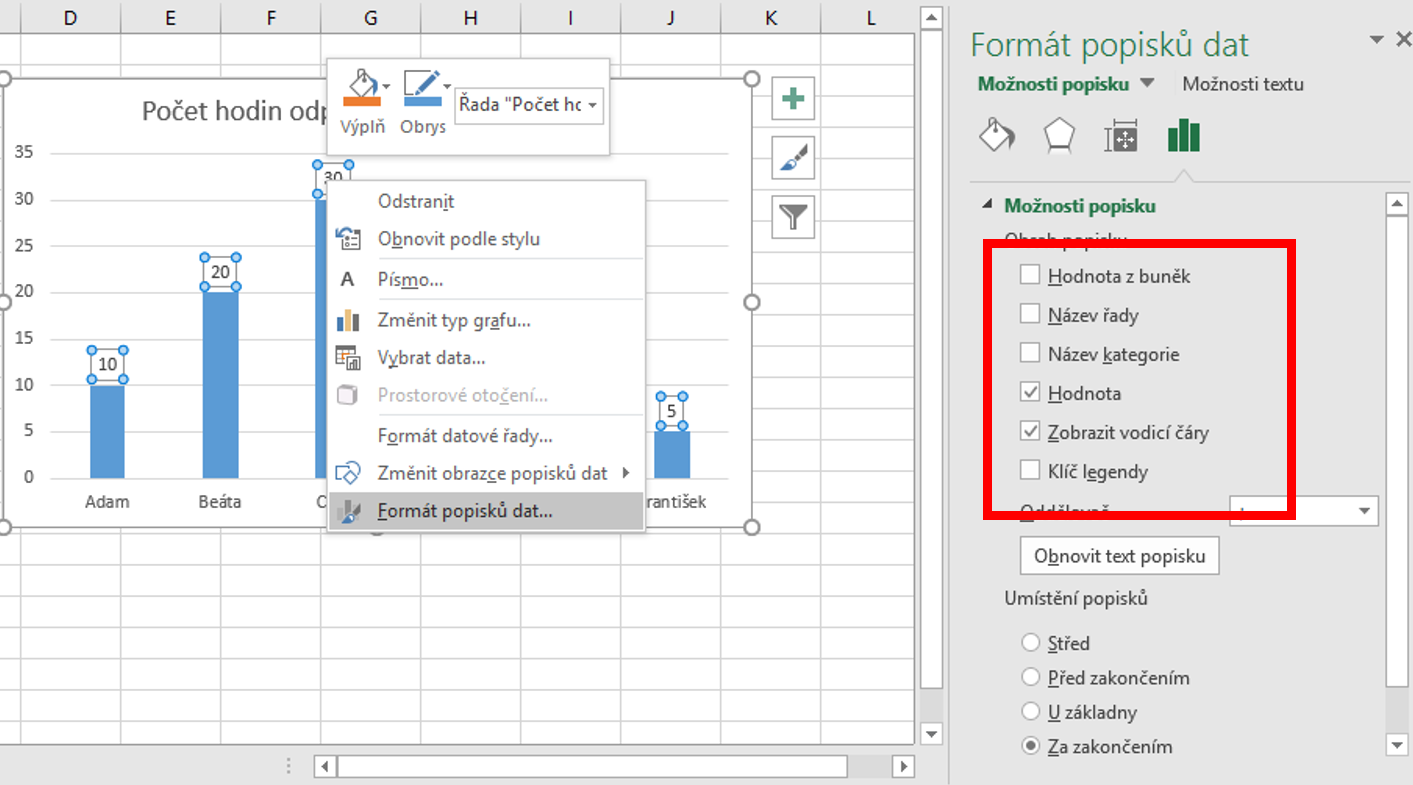Click the Změnit typ grafu chart icon
Viewport: 1413px width, 785px height.
(x=348, y=320)
